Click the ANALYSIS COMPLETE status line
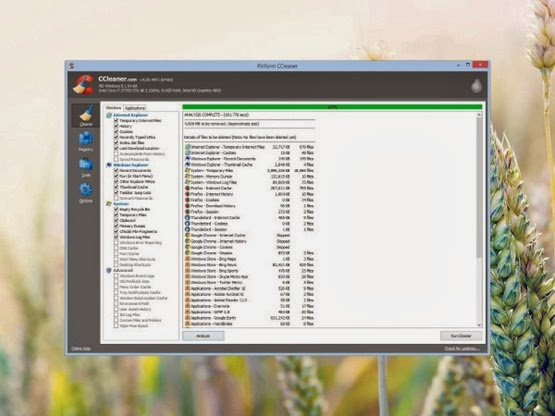555x416 pixels. (x=217, y=115)
